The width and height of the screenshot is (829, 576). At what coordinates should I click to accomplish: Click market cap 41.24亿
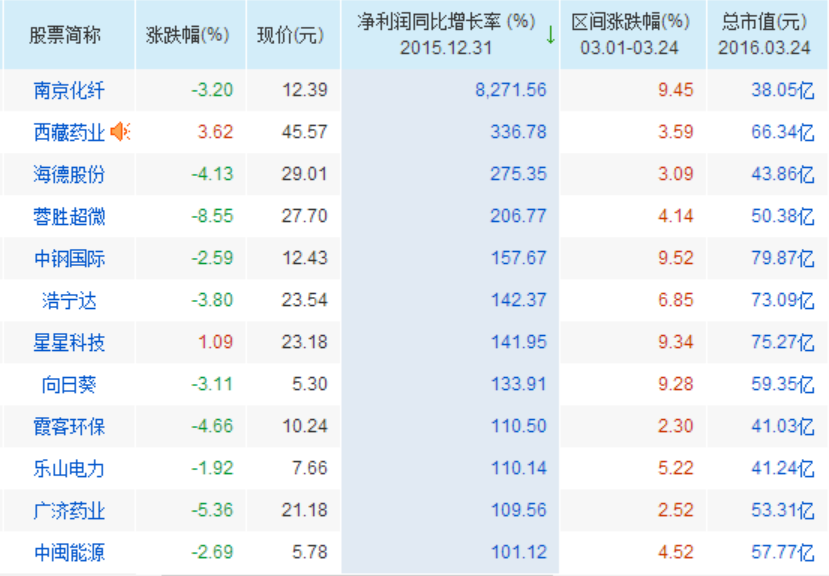pos(783,468)
